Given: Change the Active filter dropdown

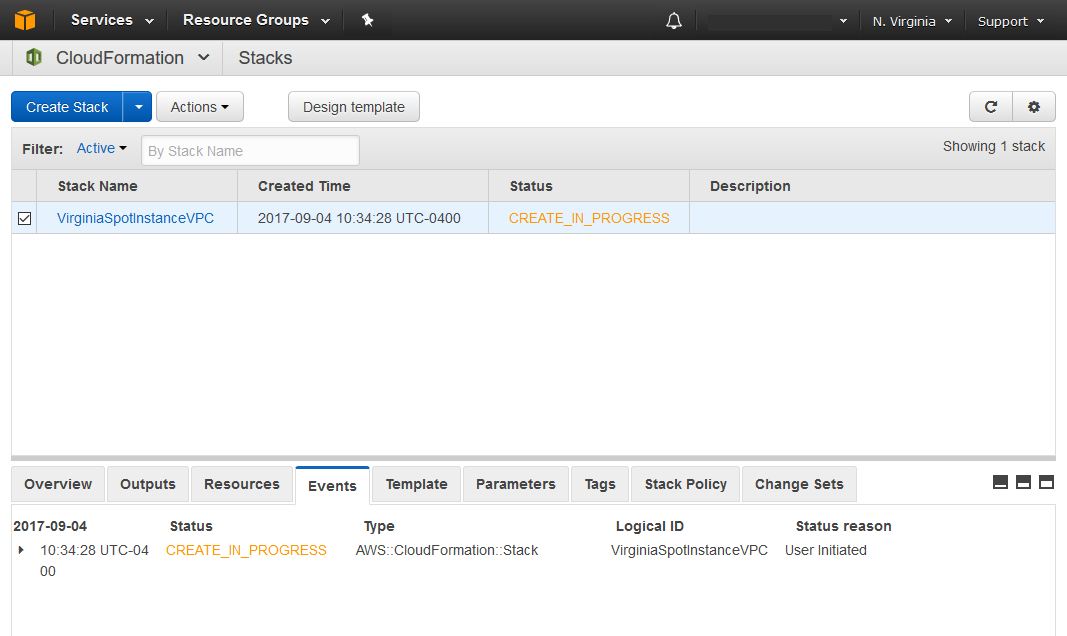Looking at the screenshot, I should pos(102,148).
